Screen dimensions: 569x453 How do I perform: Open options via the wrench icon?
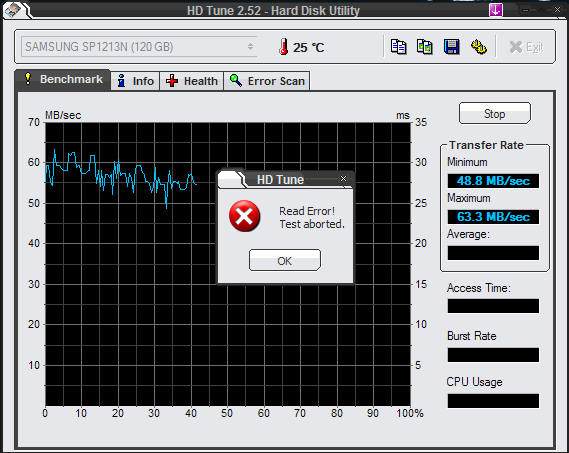click(x=479, y=47)
